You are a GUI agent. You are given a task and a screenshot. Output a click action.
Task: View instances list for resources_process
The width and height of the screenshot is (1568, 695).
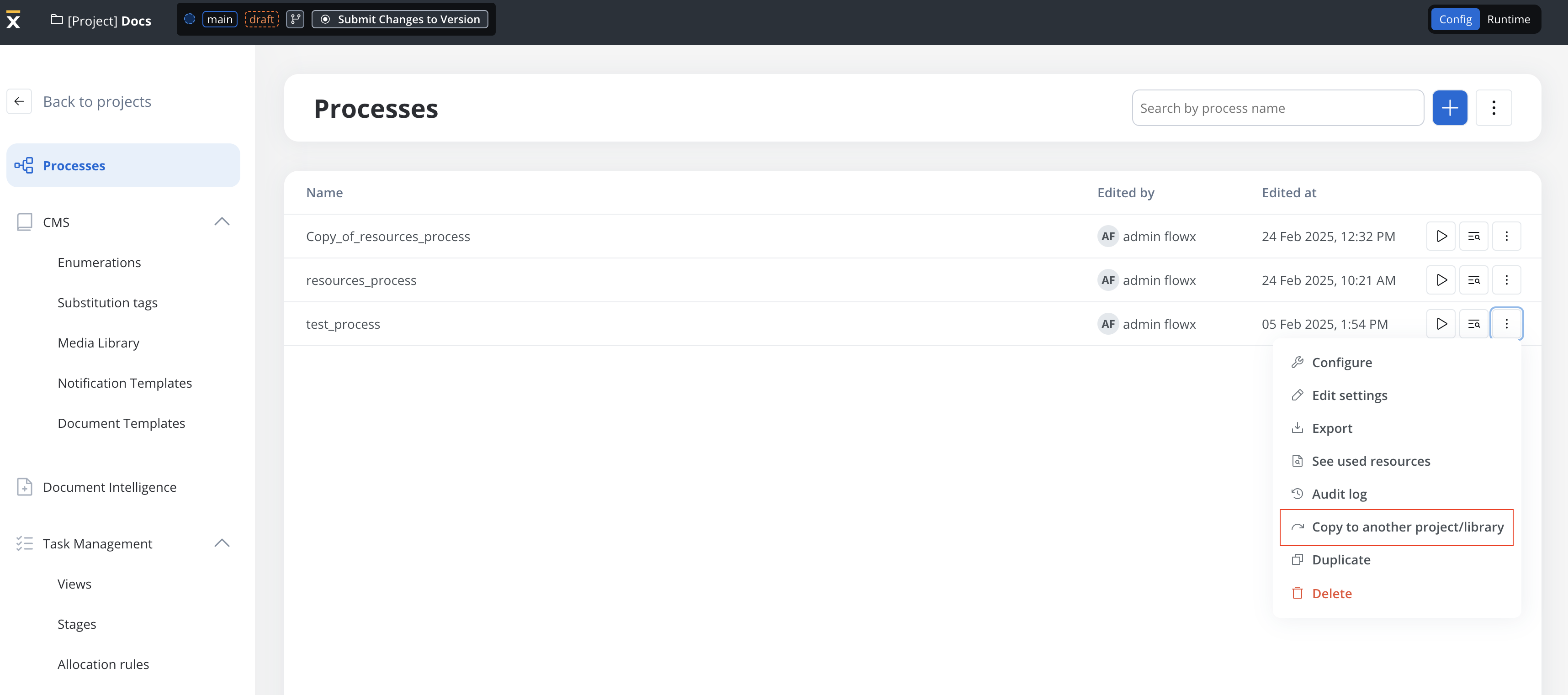(1473, 280)
